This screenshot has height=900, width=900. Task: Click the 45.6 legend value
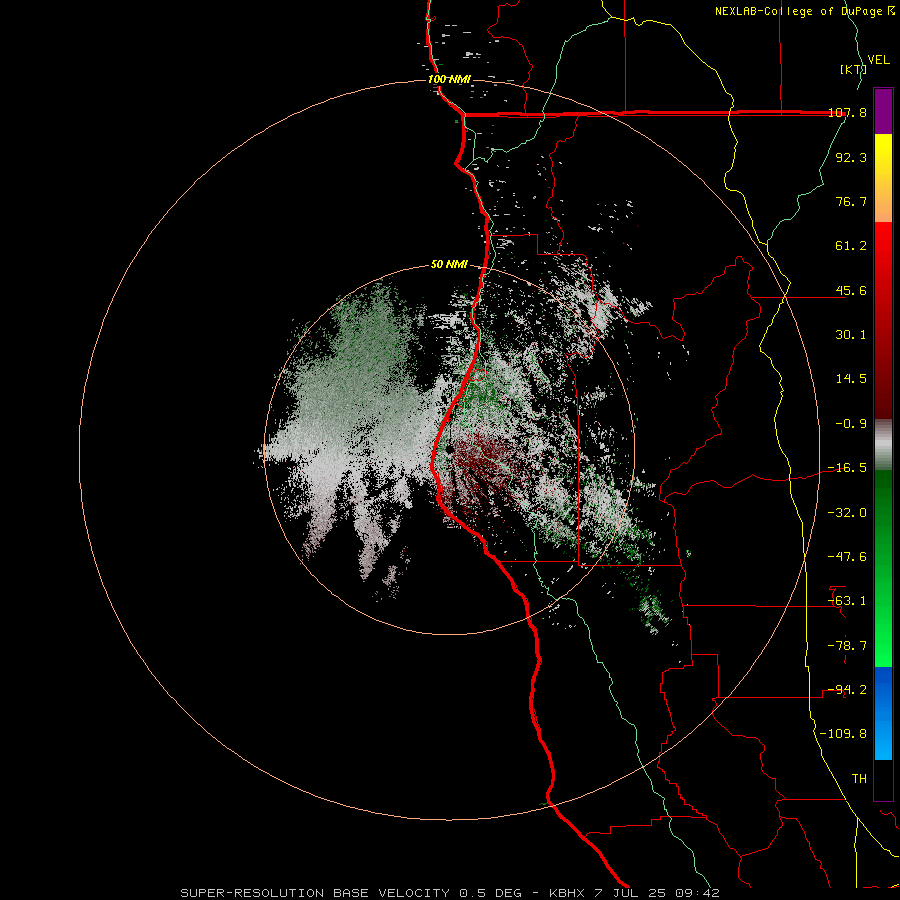coord(851,290)
